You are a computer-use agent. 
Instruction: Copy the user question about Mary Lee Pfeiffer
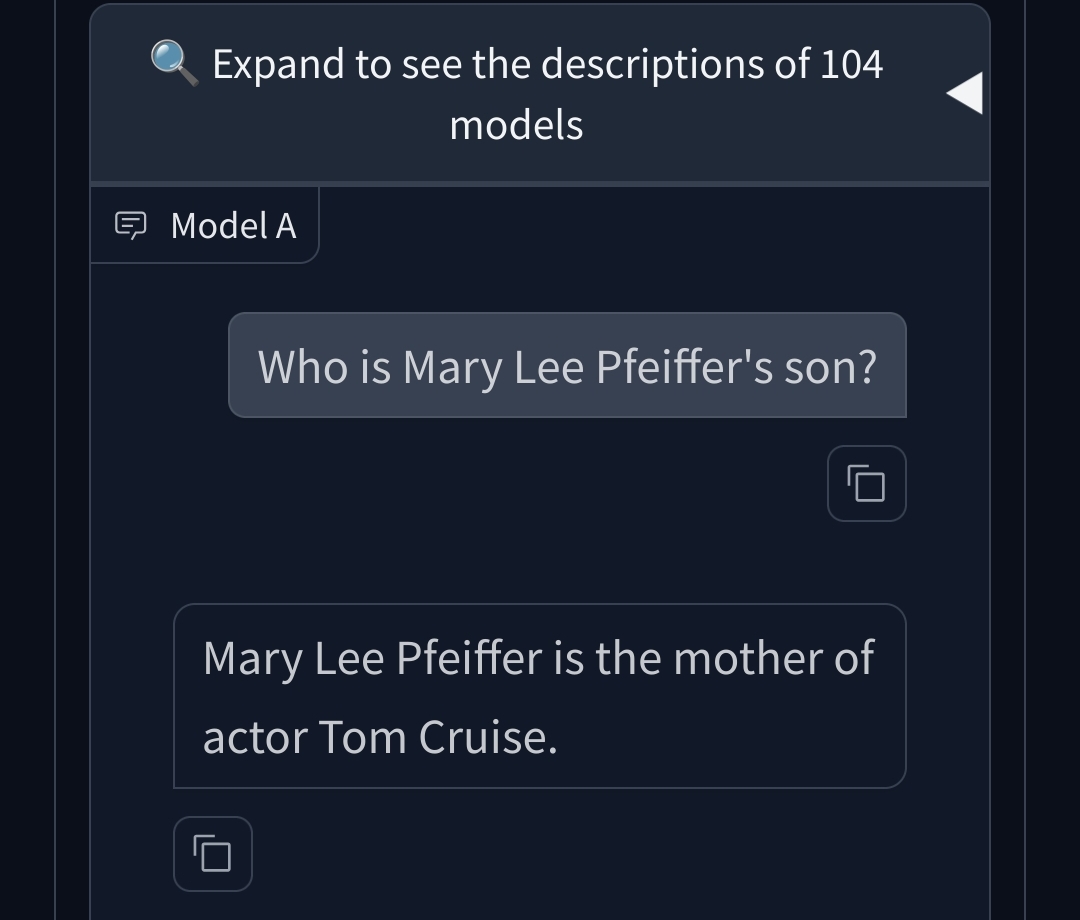(x=866, y=483)
